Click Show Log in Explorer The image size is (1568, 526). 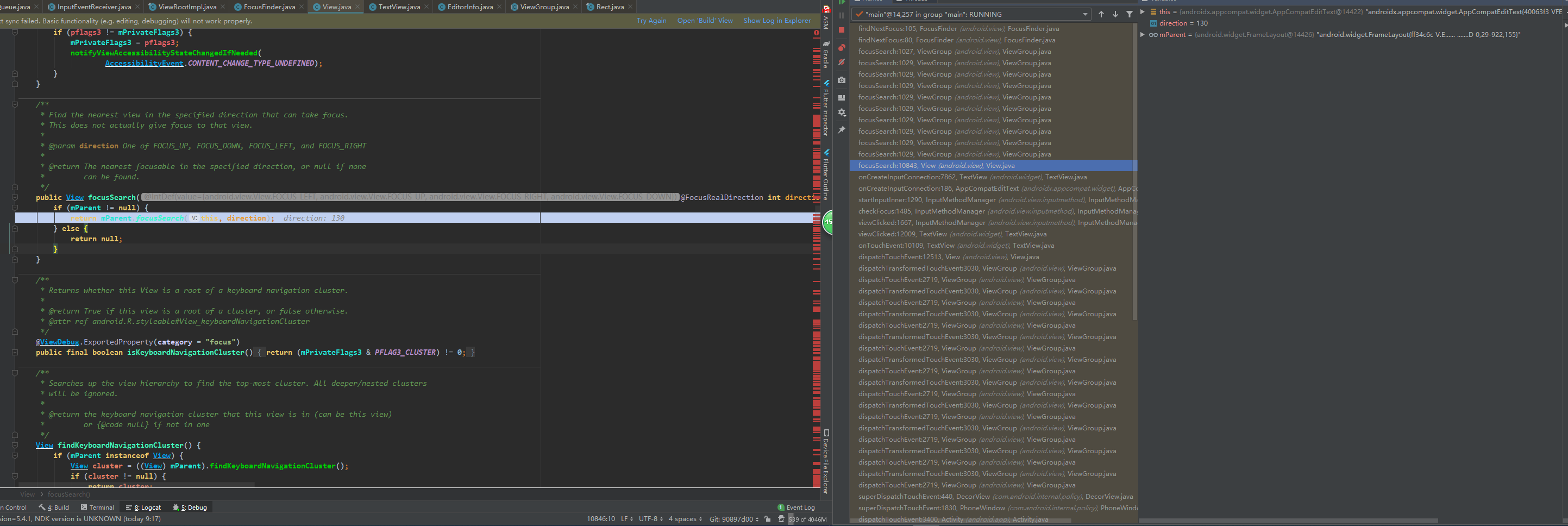[777, 20]
